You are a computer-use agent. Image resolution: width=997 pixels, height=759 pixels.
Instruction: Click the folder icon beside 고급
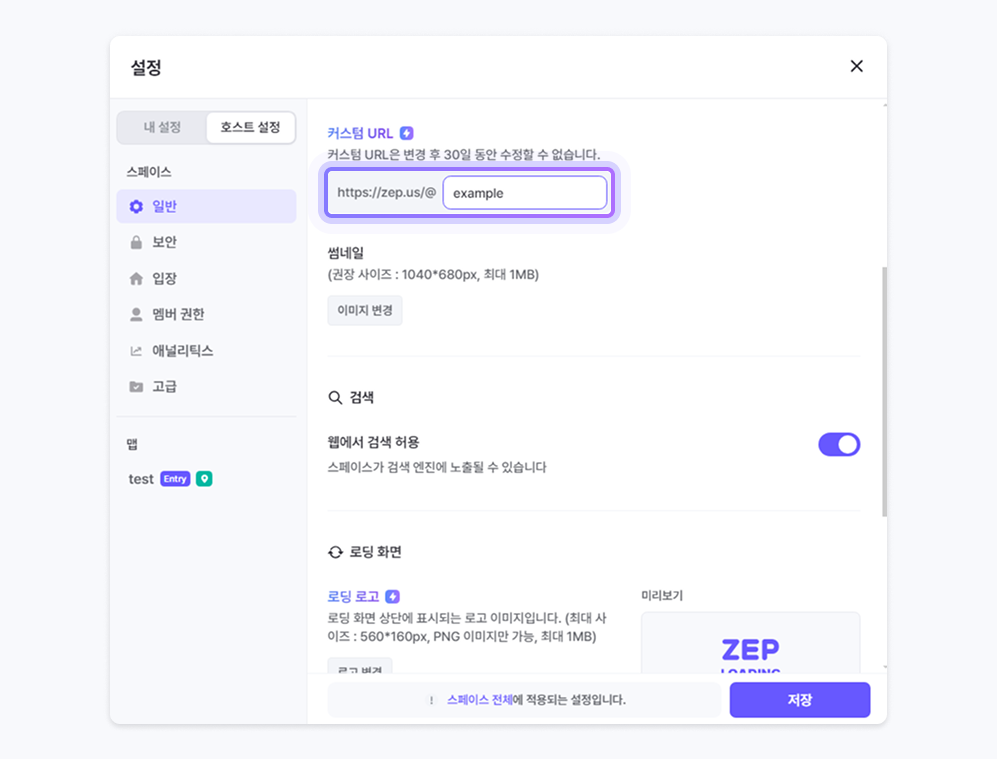pos(136,387)
